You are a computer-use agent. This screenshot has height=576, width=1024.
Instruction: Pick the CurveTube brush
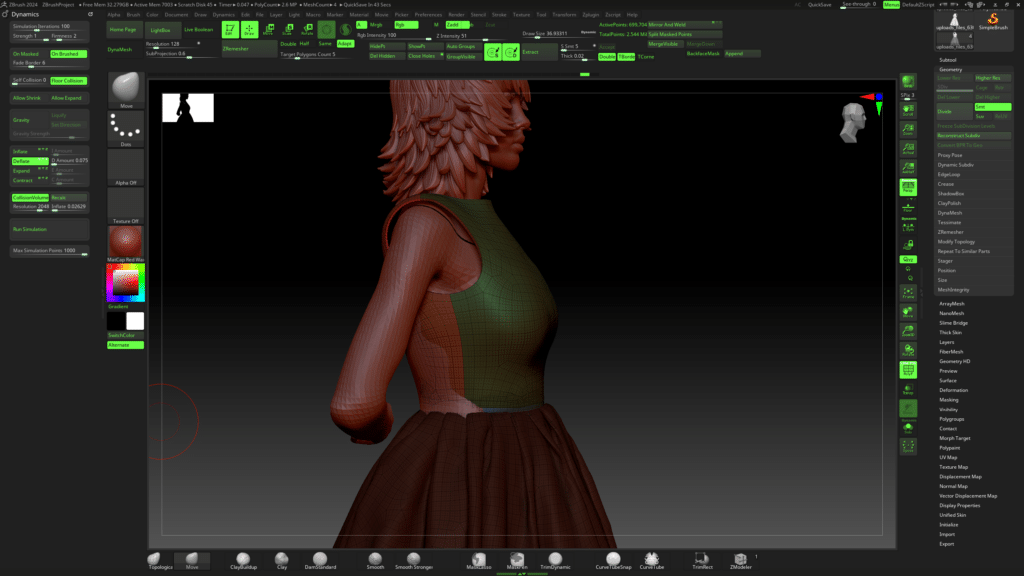(651, 560)
